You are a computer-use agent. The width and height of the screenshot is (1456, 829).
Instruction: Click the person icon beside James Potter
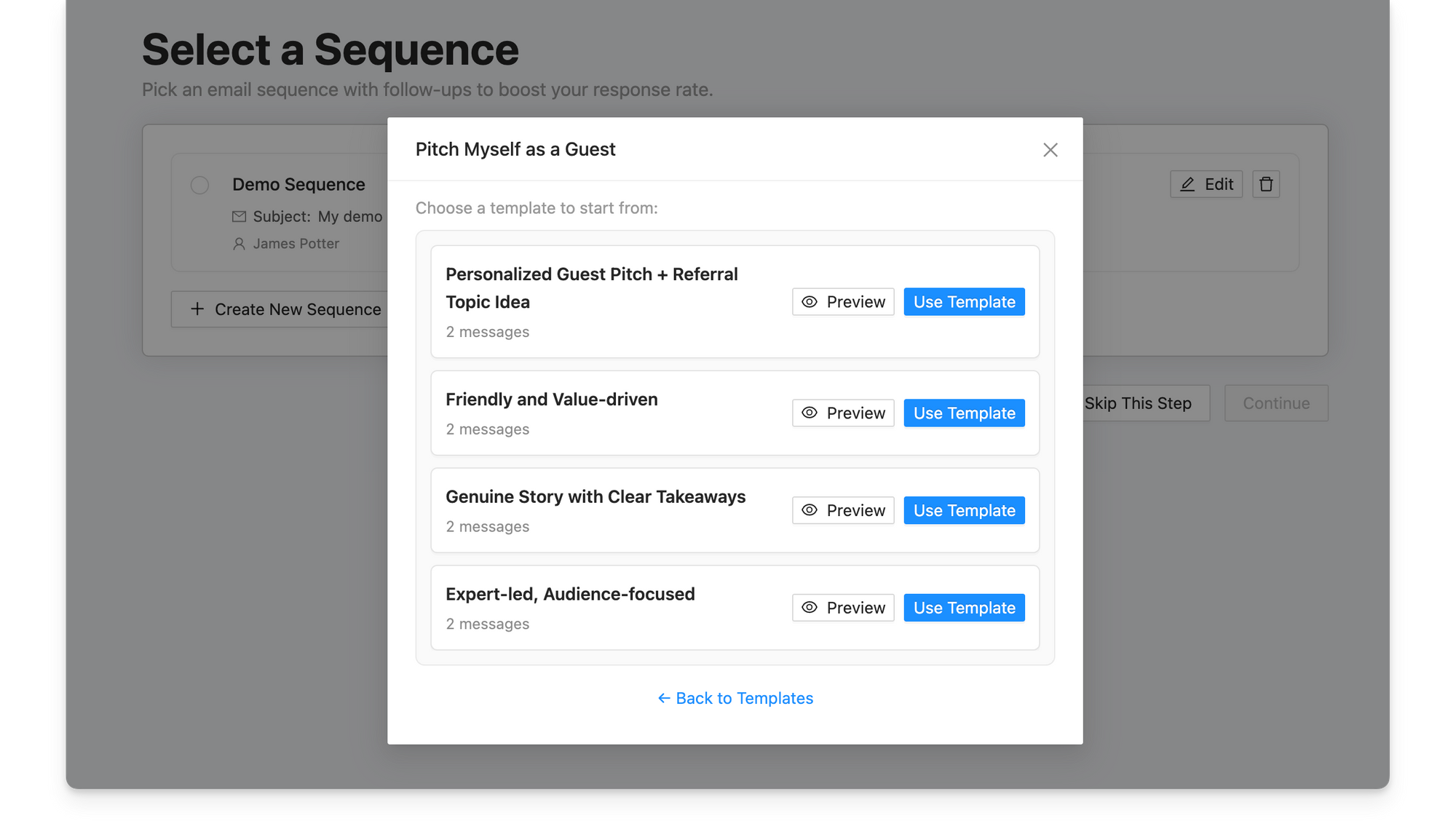pyautogui.click(x=239, y=244)
